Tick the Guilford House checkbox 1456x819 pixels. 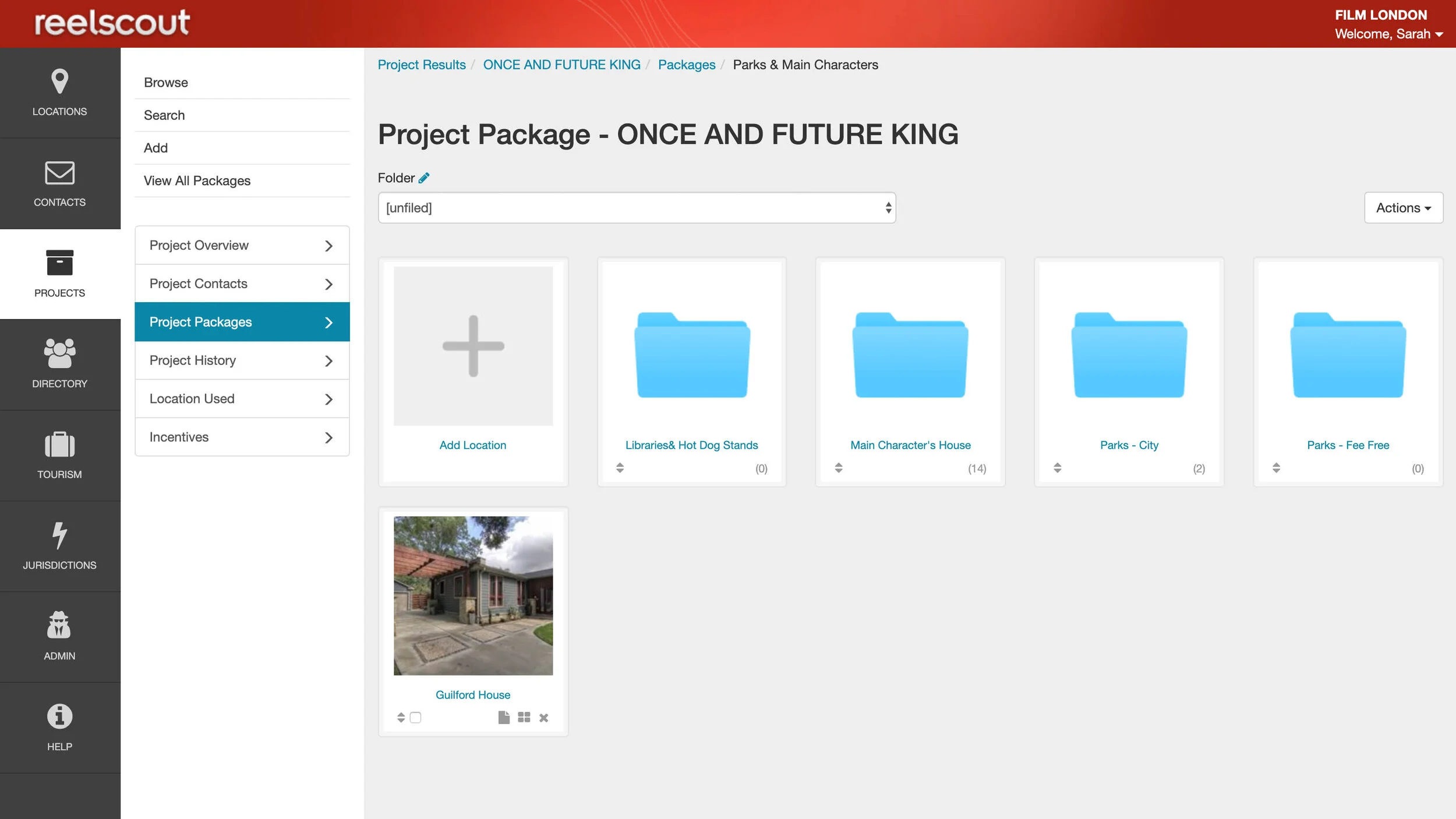point(415,718)
